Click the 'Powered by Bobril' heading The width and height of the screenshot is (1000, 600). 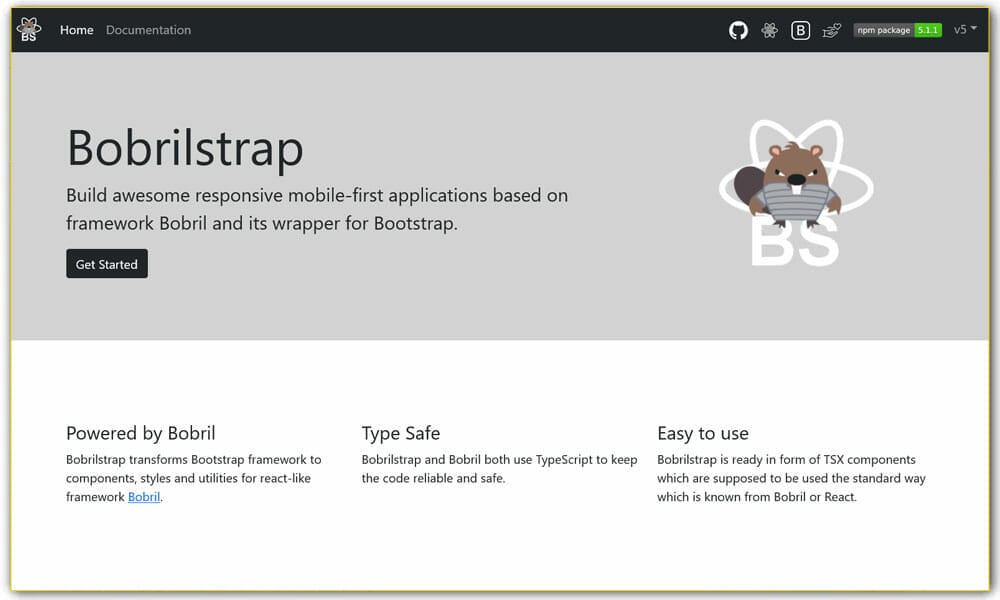tap(140, 433)
